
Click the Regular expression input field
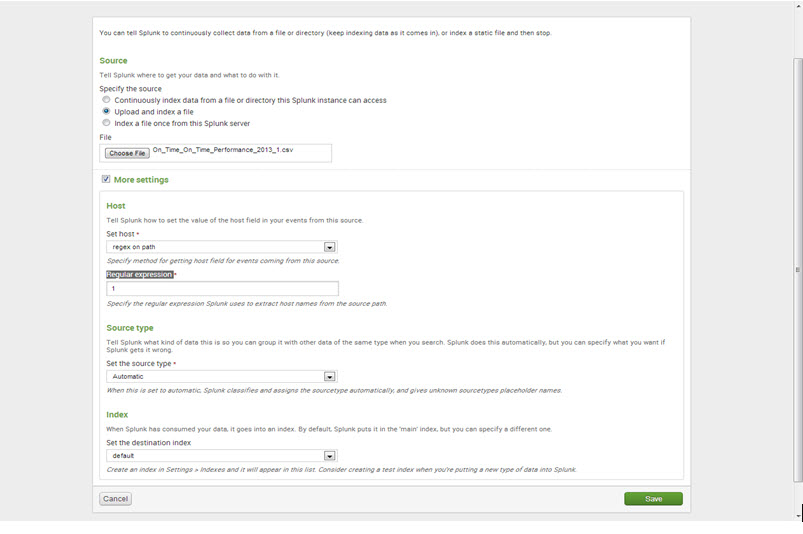222,288
